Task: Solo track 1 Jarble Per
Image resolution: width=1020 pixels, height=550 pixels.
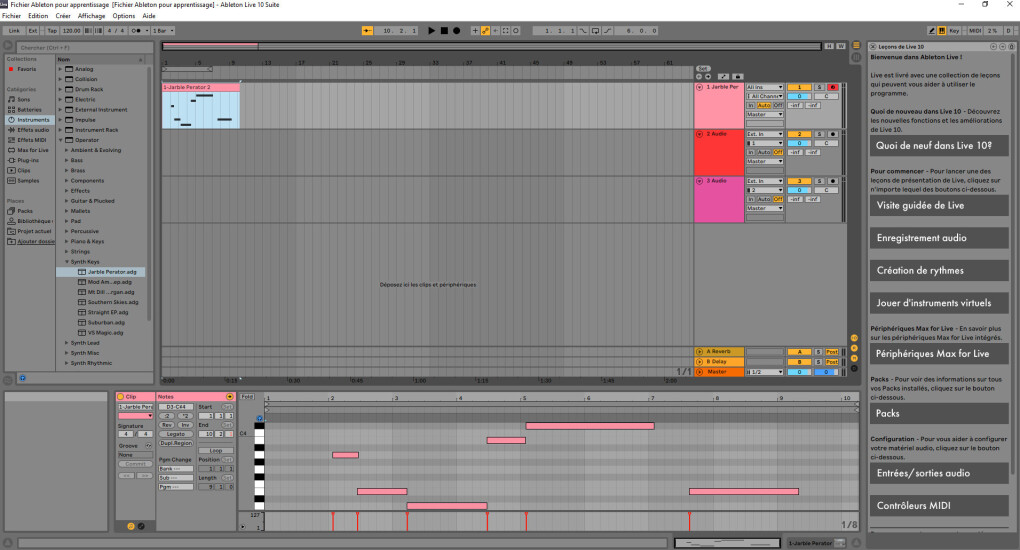Action: point(820,87)
